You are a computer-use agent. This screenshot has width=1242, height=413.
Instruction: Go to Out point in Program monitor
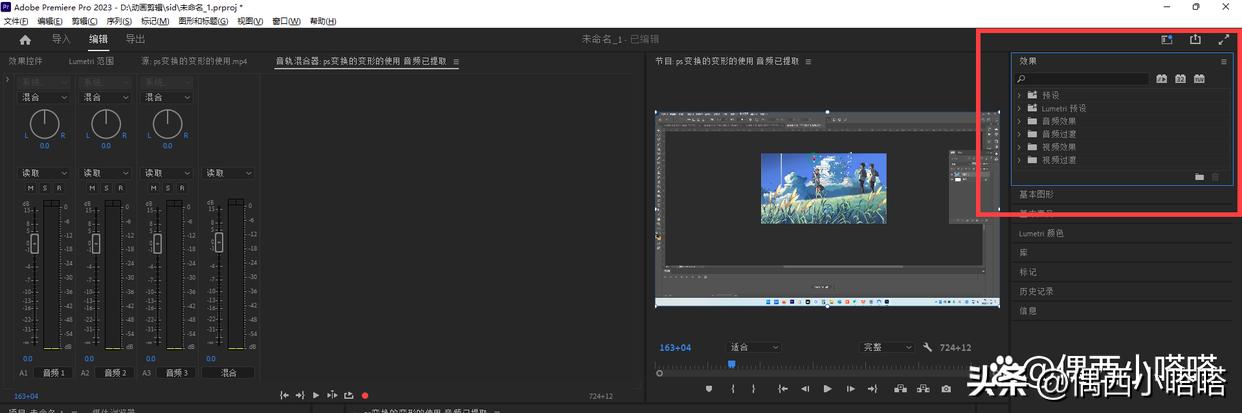873,389
